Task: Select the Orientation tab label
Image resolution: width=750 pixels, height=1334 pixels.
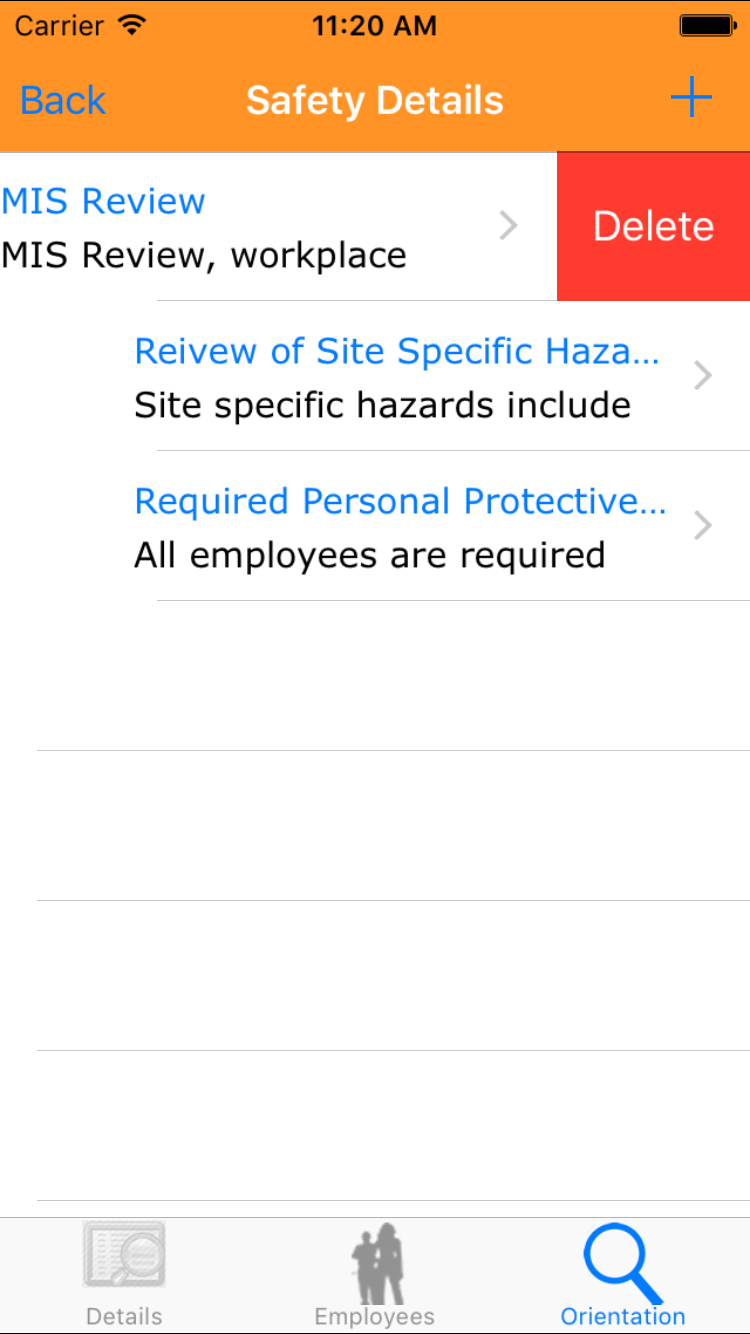Action: tap(623, 1316)
